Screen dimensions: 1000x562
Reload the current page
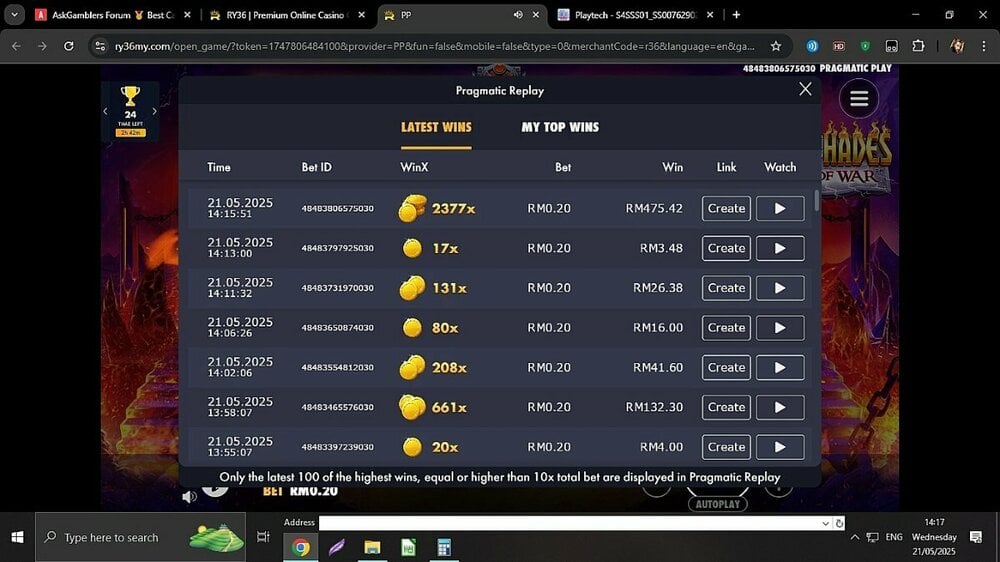[68, 46]
